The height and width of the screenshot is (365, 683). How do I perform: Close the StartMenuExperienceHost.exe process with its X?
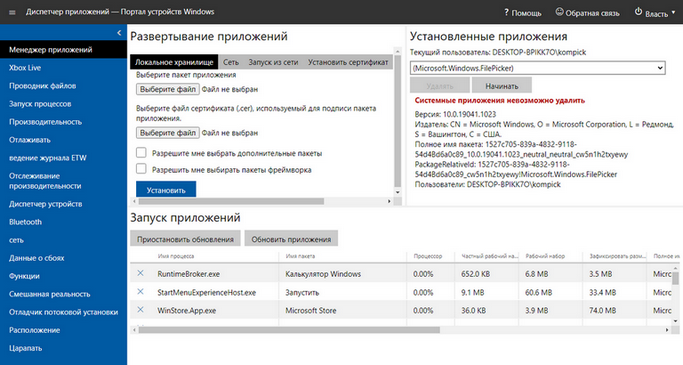pos(140,291)
